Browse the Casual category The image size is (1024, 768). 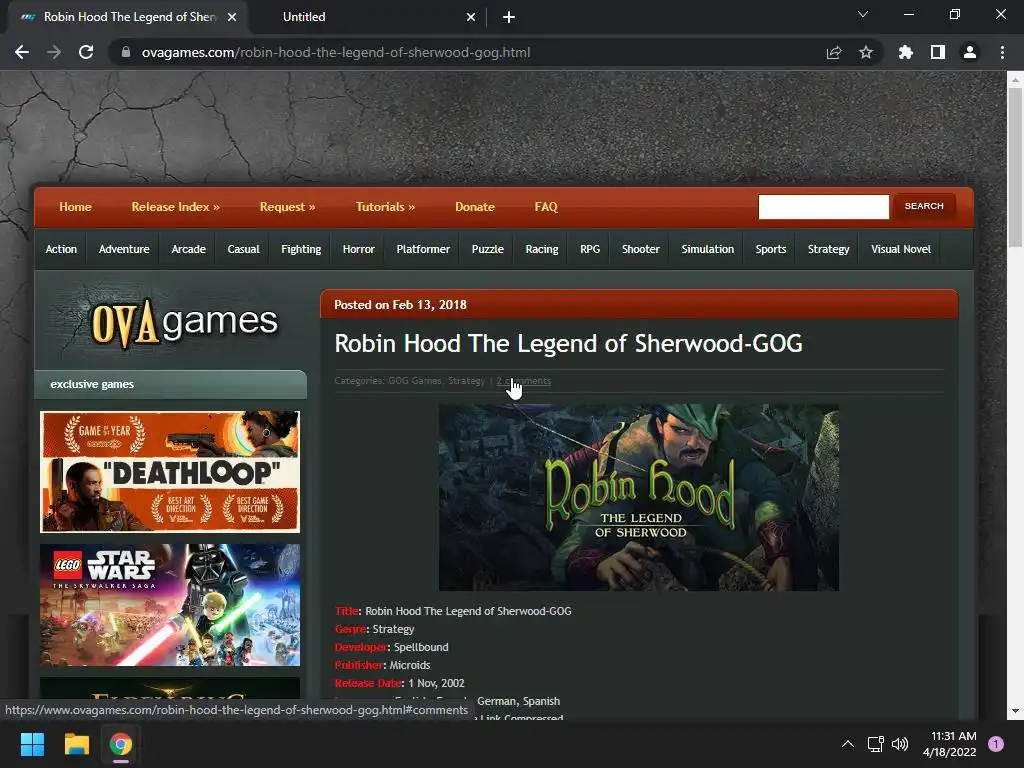point(244,249)
